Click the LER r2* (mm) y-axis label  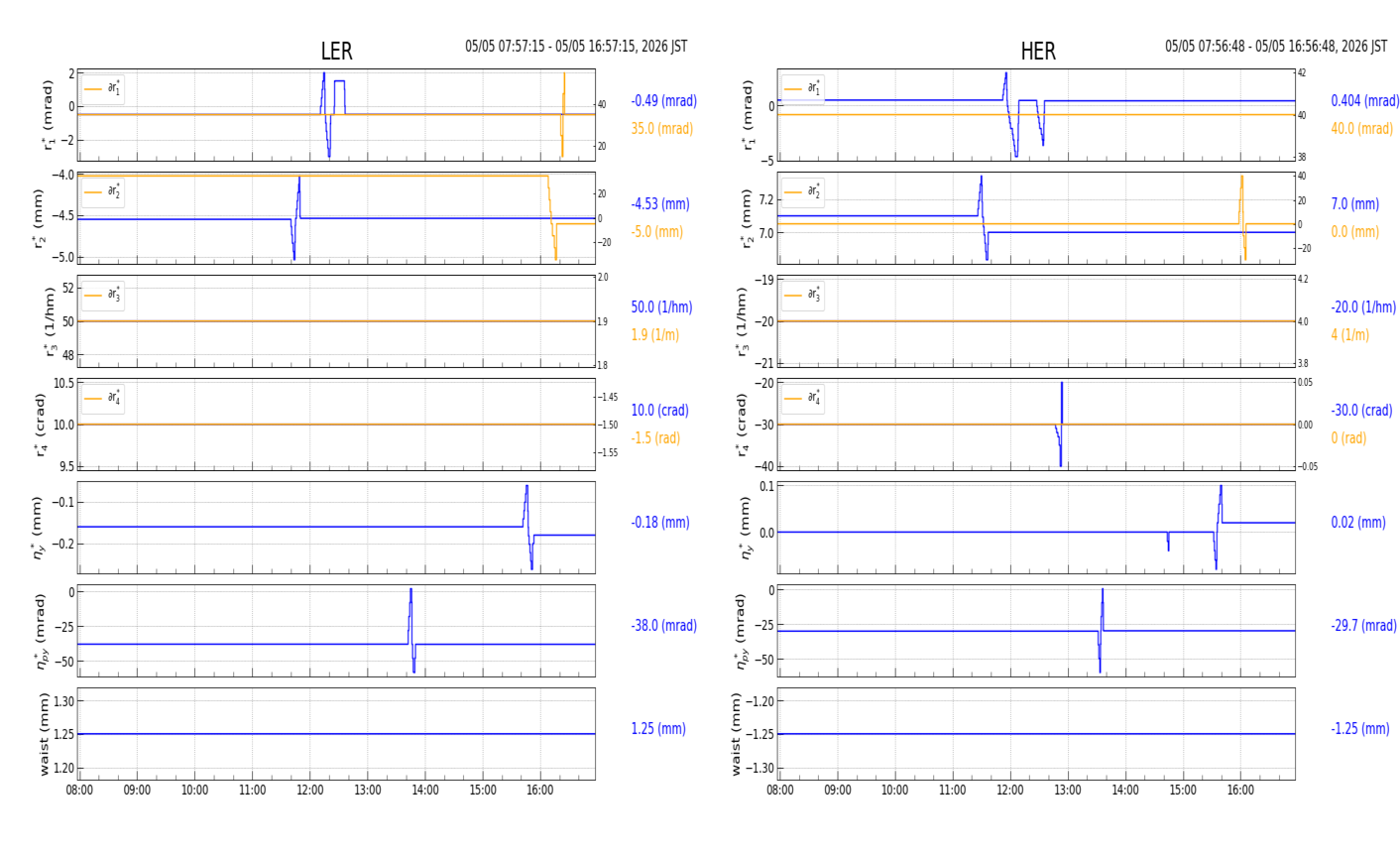(x=41, y=218)
